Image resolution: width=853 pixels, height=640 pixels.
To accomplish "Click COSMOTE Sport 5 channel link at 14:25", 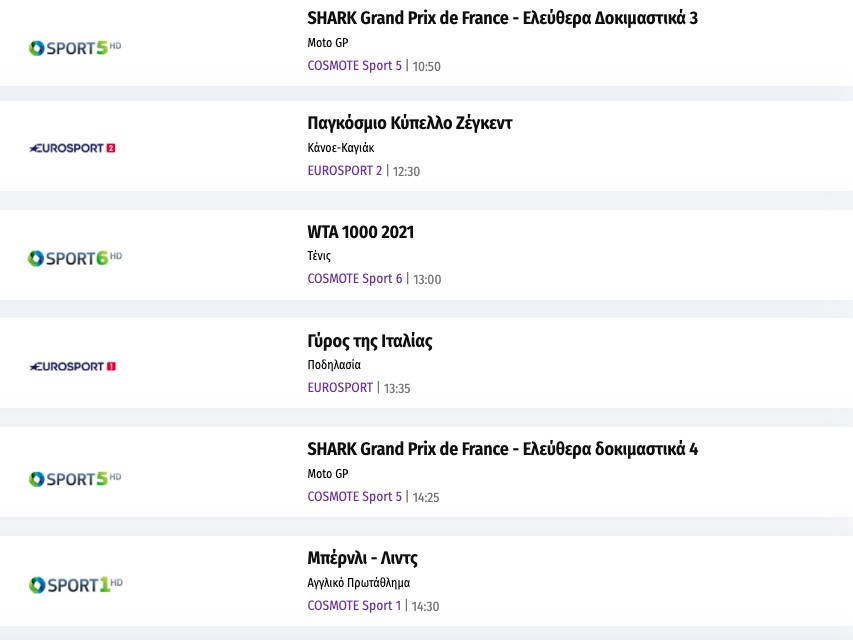I will [x=354, y=497].
